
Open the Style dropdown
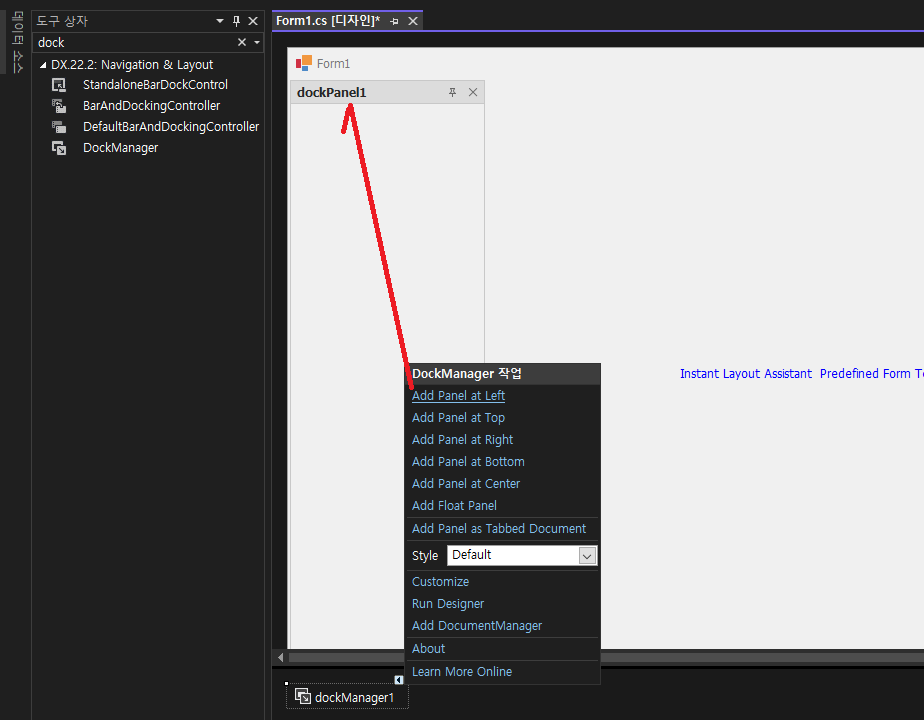[x=587, y=556]
